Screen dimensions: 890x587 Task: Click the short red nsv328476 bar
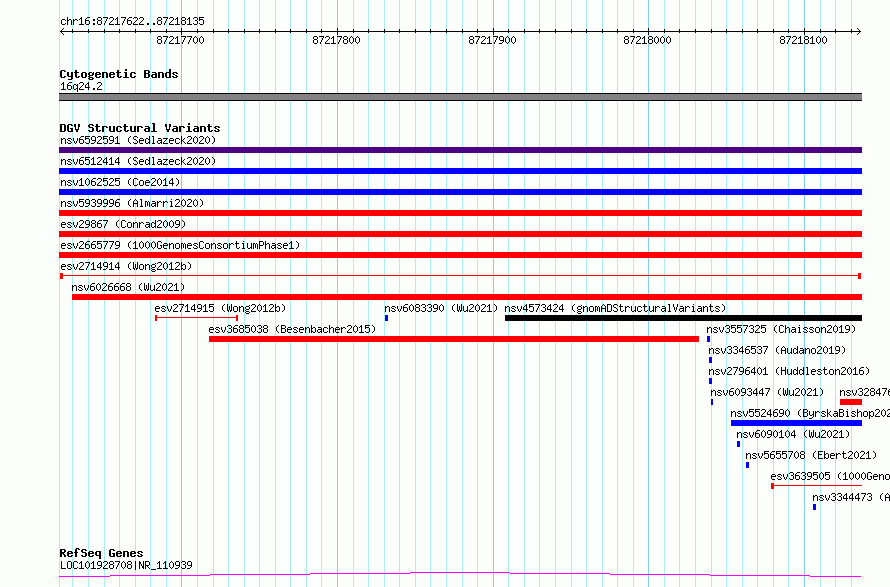coord(851,402)
